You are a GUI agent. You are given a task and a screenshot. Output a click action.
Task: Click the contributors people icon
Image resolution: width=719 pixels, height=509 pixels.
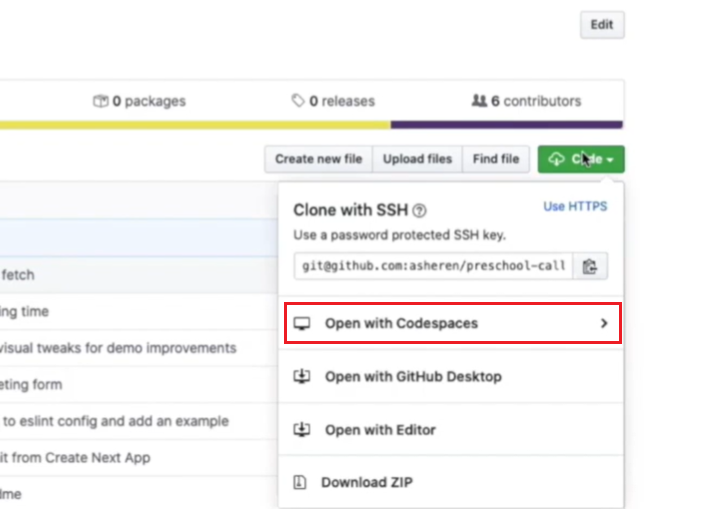coord(479,101)
